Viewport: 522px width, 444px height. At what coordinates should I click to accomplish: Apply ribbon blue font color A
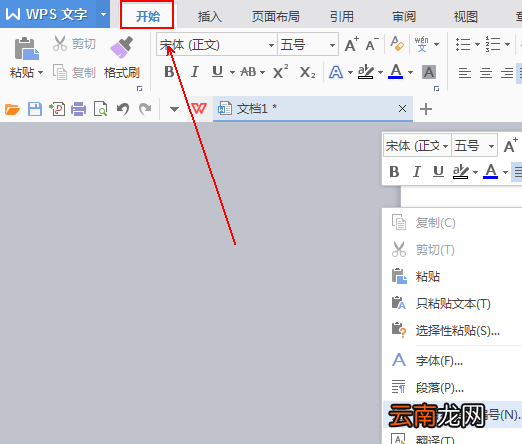coord(396,72)
